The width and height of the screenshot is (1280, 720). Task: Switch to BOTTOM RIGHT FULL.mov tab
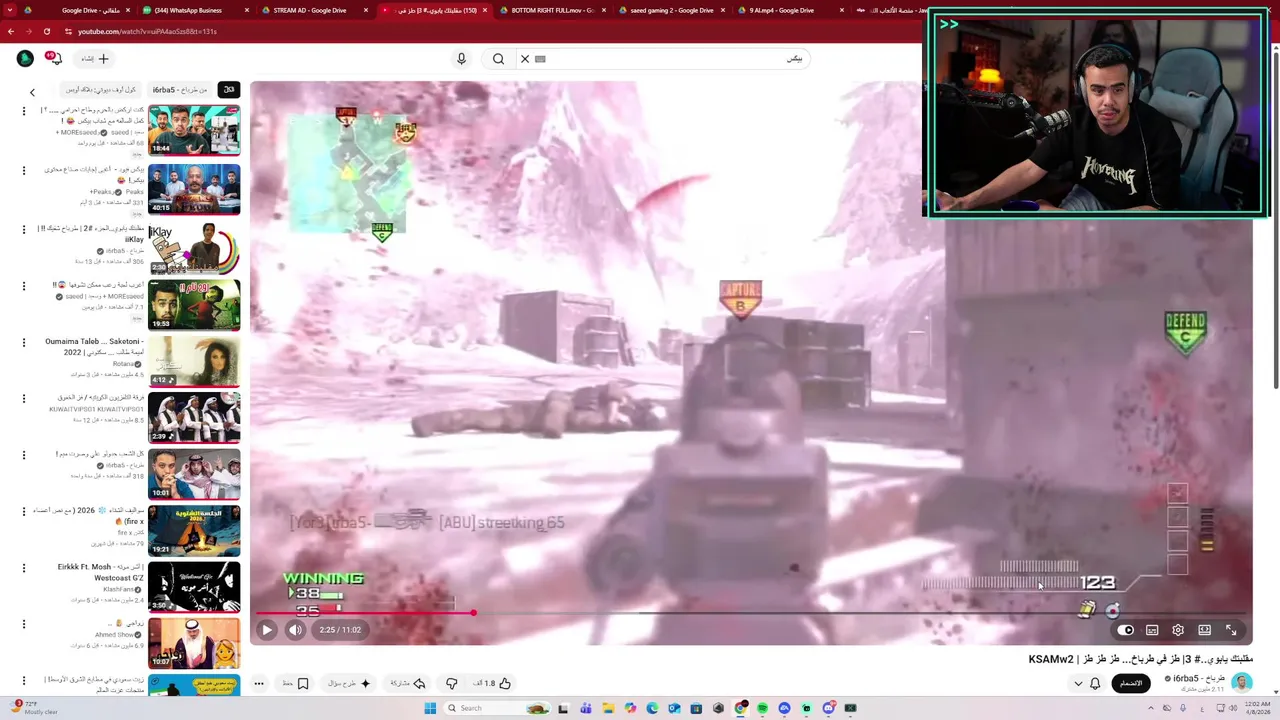(552, 10)
